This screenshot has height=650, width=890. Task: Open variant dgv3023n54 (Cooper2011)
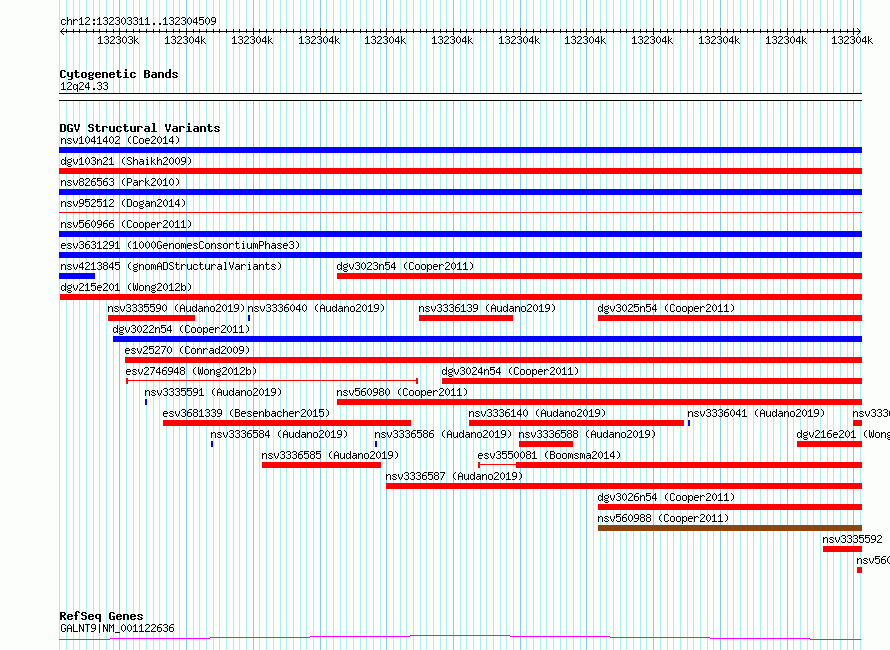point(405,266)
